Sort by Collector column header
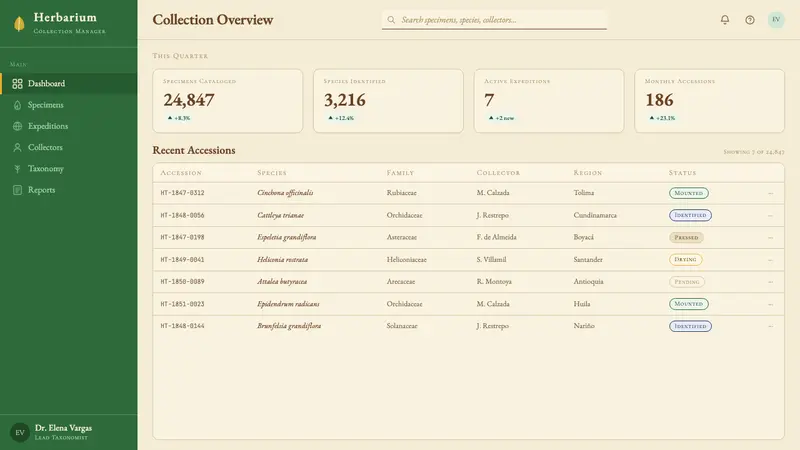The height and width of the screenshot is (450, 800). point(498,173)
